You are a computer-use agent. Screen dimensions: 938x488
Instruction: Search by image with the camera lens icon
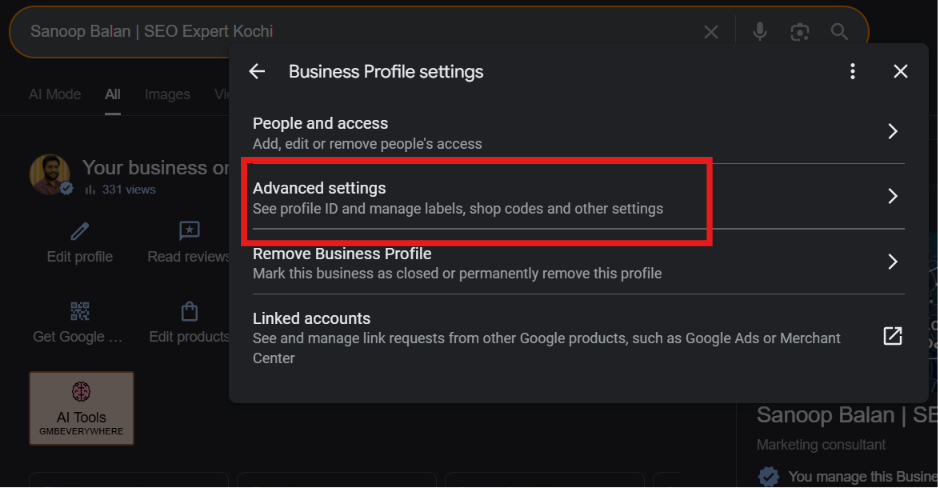pos(800,32)
